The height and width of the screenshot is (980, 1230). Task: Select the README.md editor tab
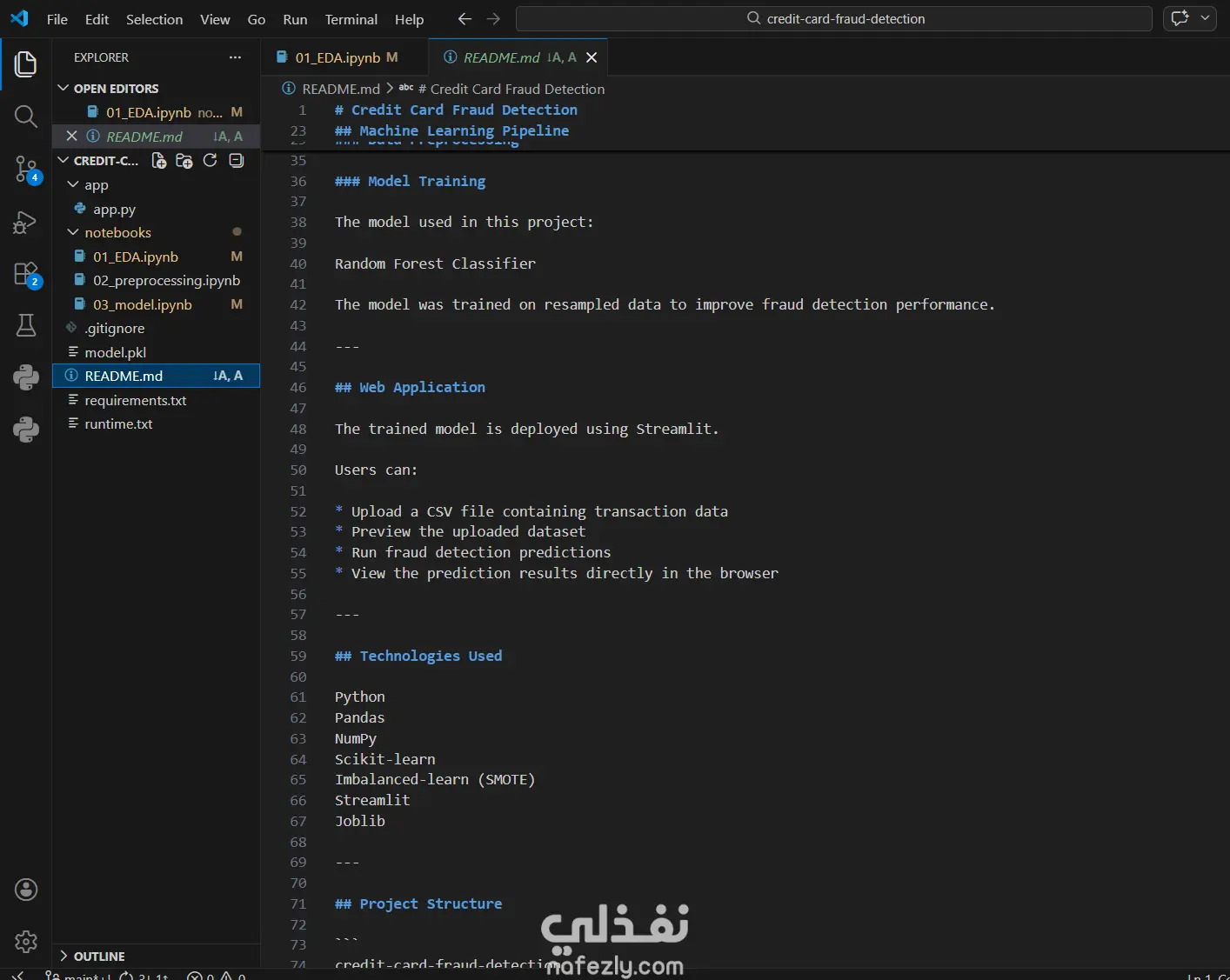517,57
